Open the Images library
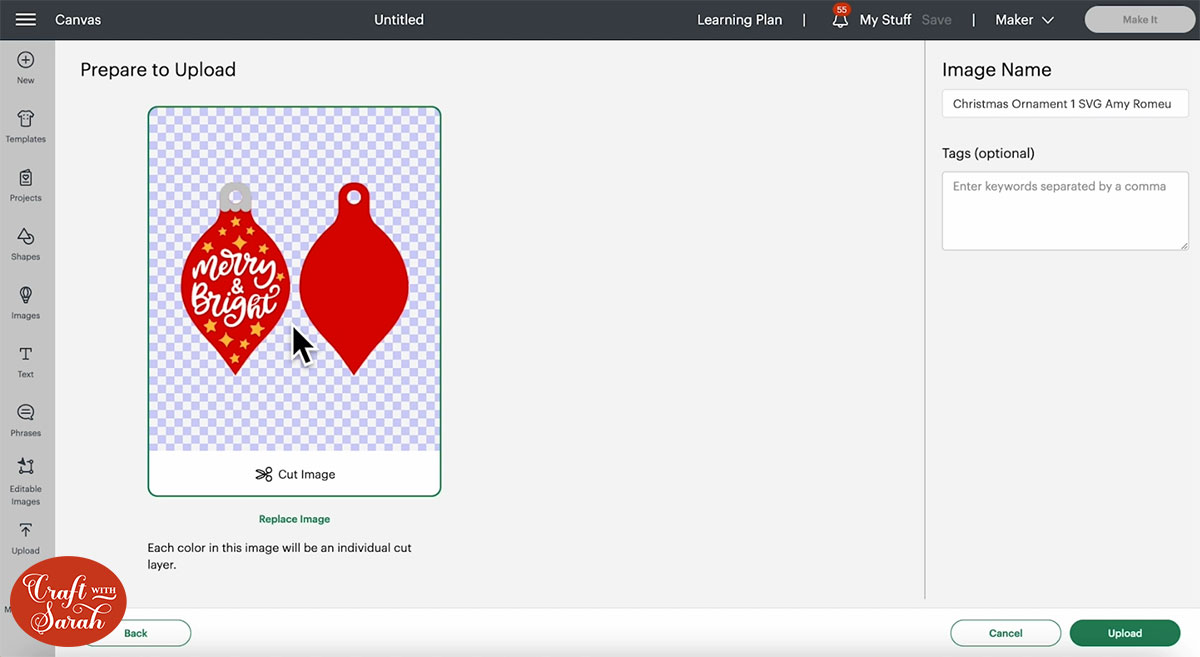 [x=26, y=303]
